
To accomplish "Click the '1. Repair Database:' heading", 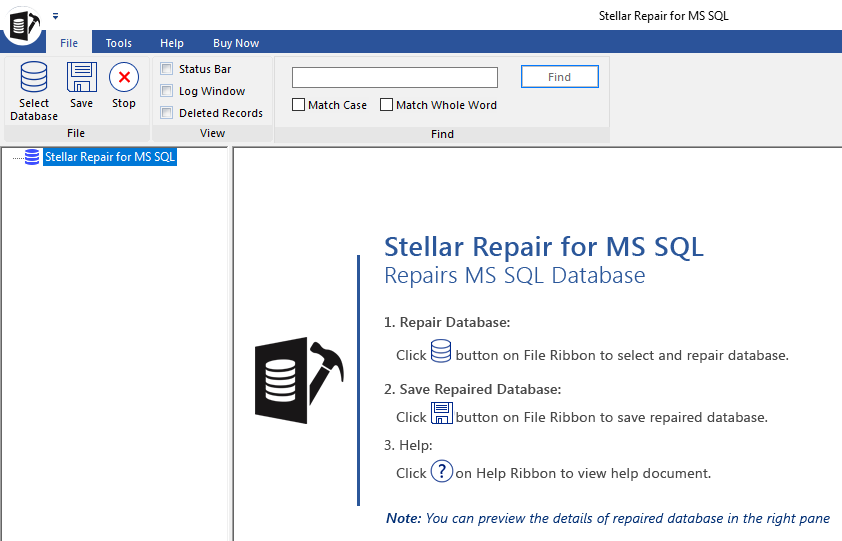I will 447,322.
